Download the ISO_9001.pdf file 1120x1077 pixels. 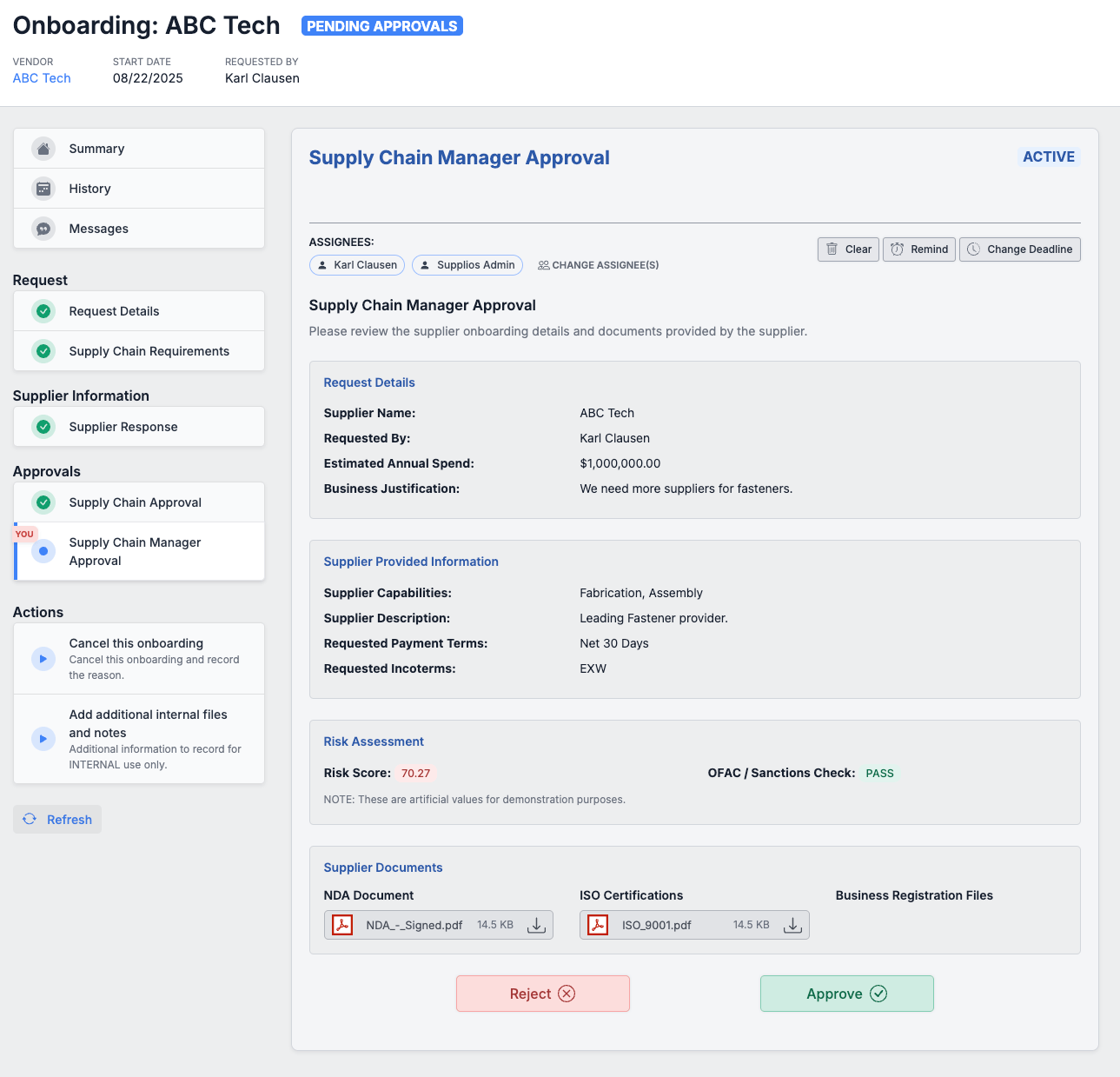pyautogui.click(x=792, y=925)
